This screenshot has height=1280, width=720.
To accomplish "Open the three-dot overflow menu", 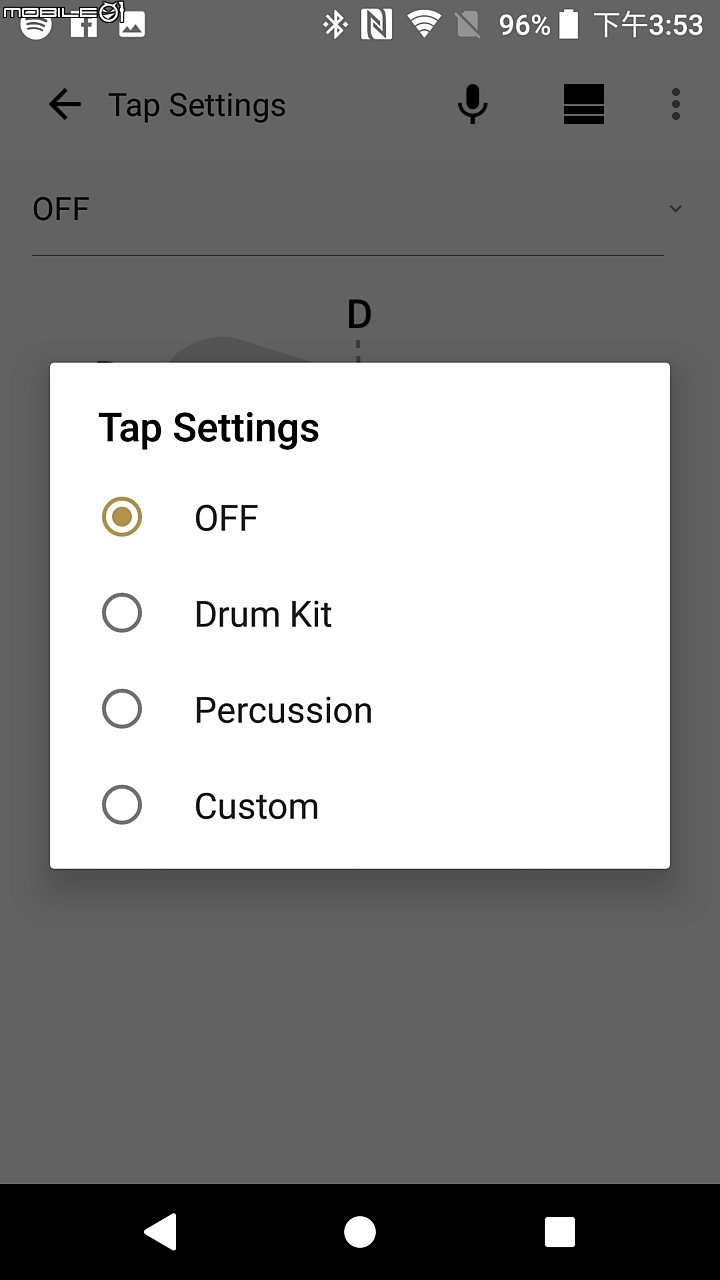I will tap(676, 104).
